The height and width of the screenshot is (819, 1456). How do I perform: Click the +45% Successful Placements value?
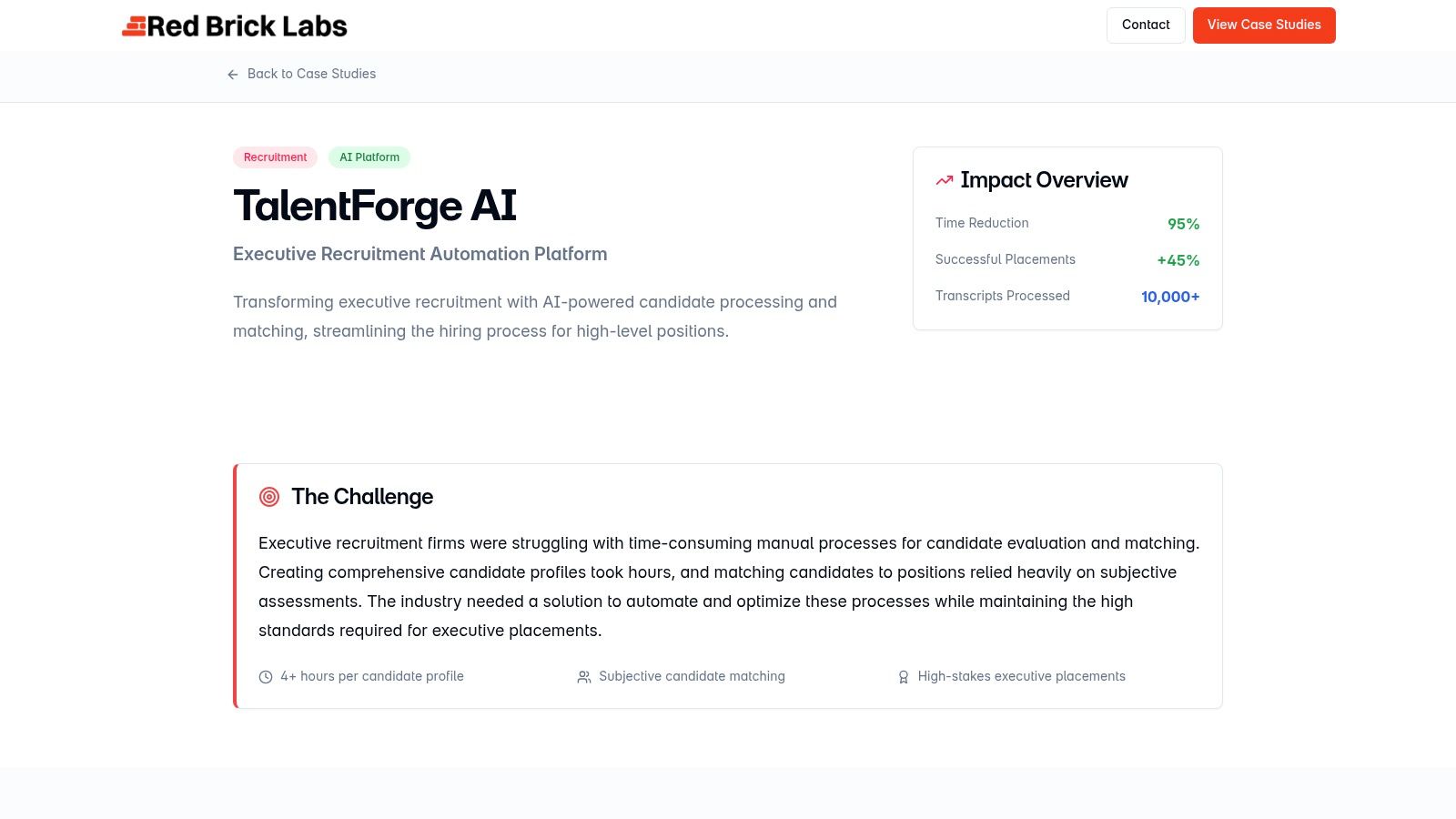[x=1178, y=259]
